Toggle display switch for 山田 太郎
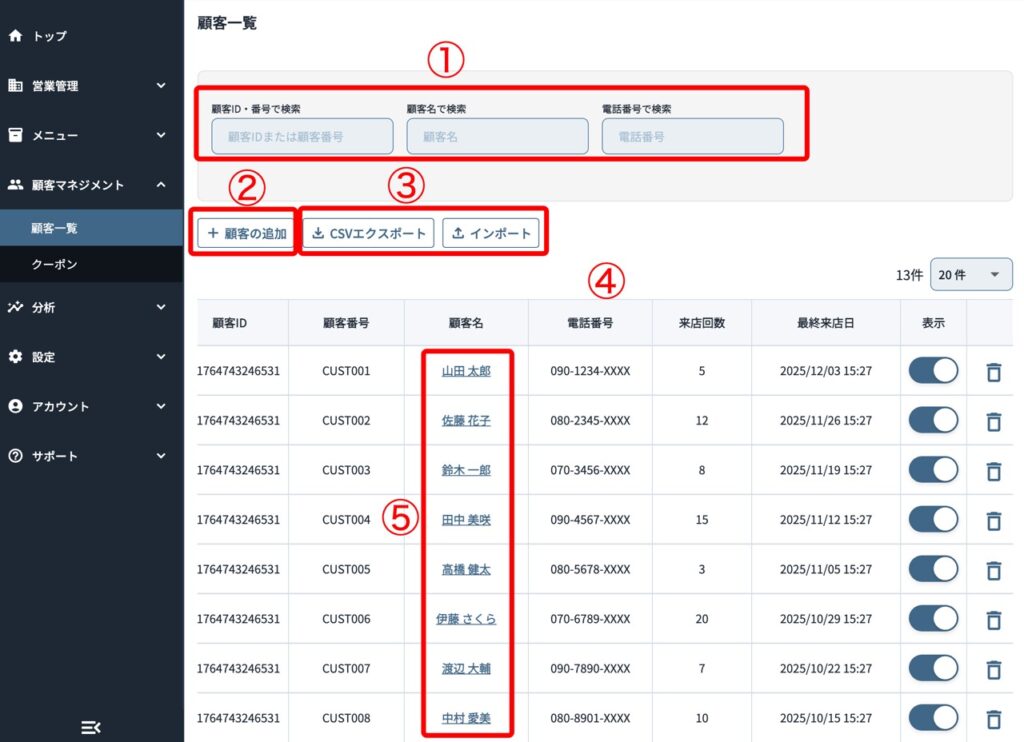Image resolution: width=1024 pixels, height=742 pixels. 932,371
